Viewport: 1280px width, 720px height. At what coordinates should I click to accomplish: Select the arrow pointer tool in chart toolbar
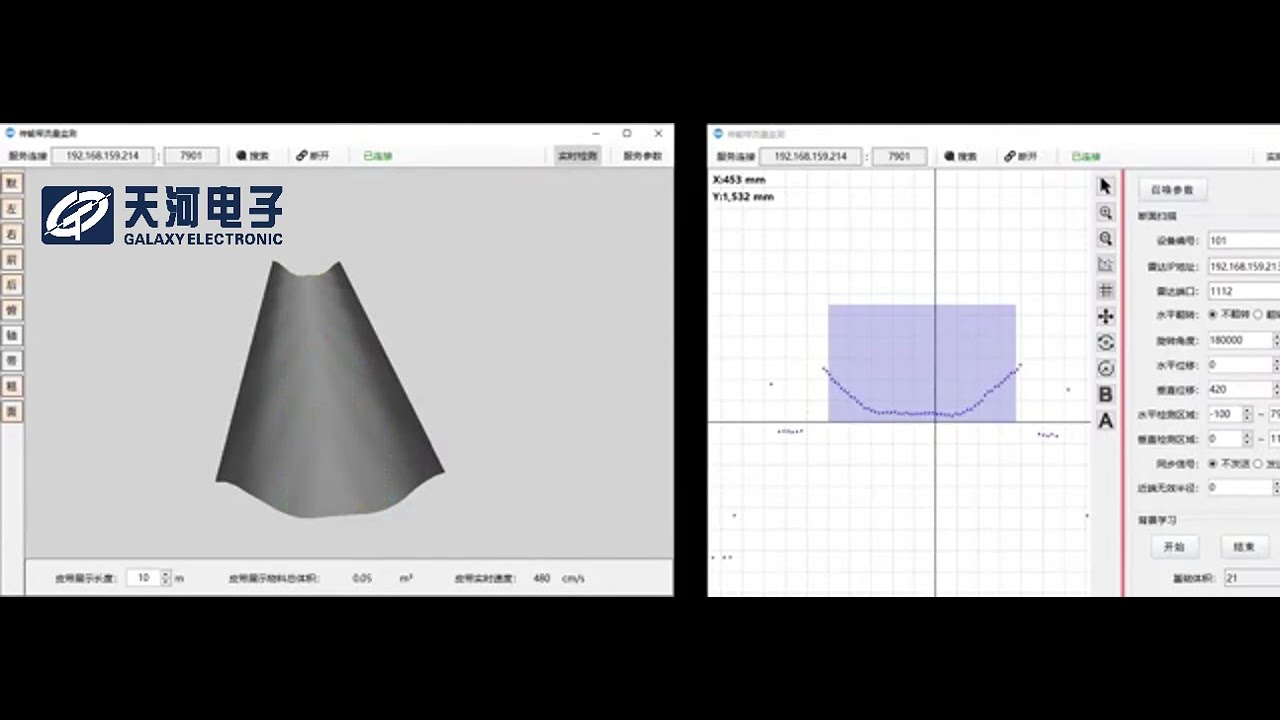coord(1105,187)
